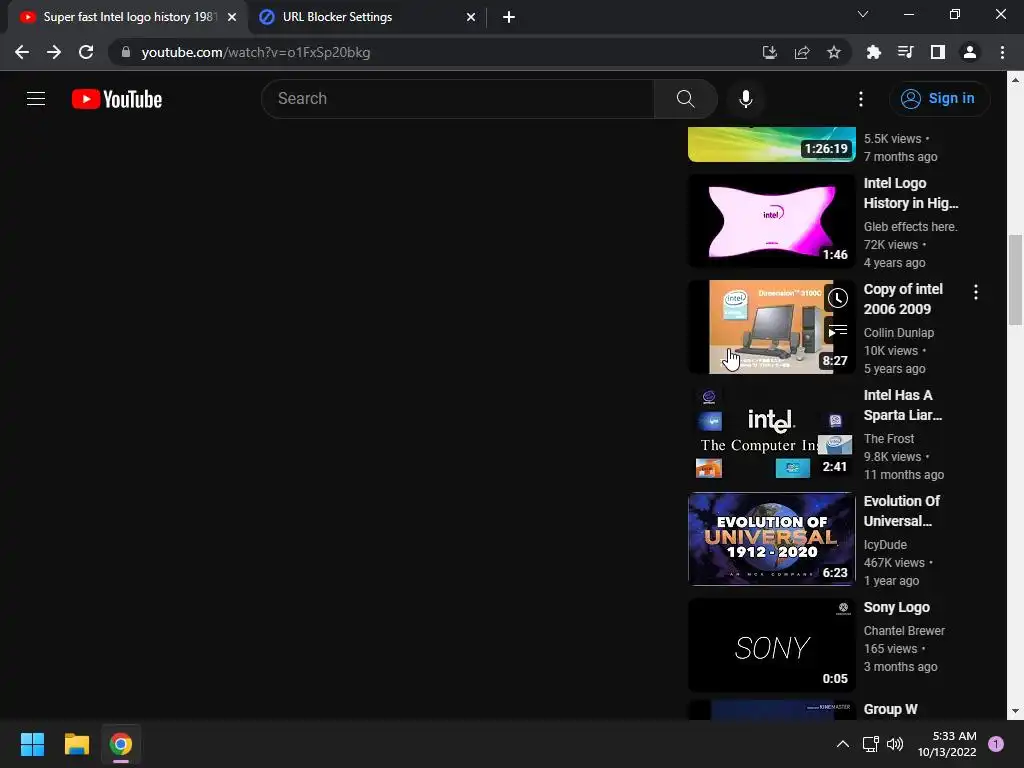The height and width of the screenshot is (768, 1024).
Task: Open Chrome three-dot menu
Action: click(1002, 52)
